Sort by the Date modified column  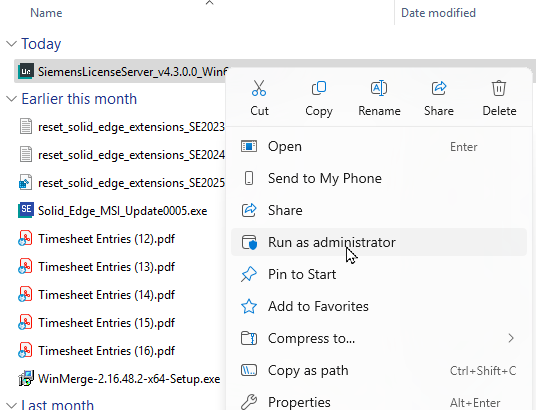click(x=438, y=13)
